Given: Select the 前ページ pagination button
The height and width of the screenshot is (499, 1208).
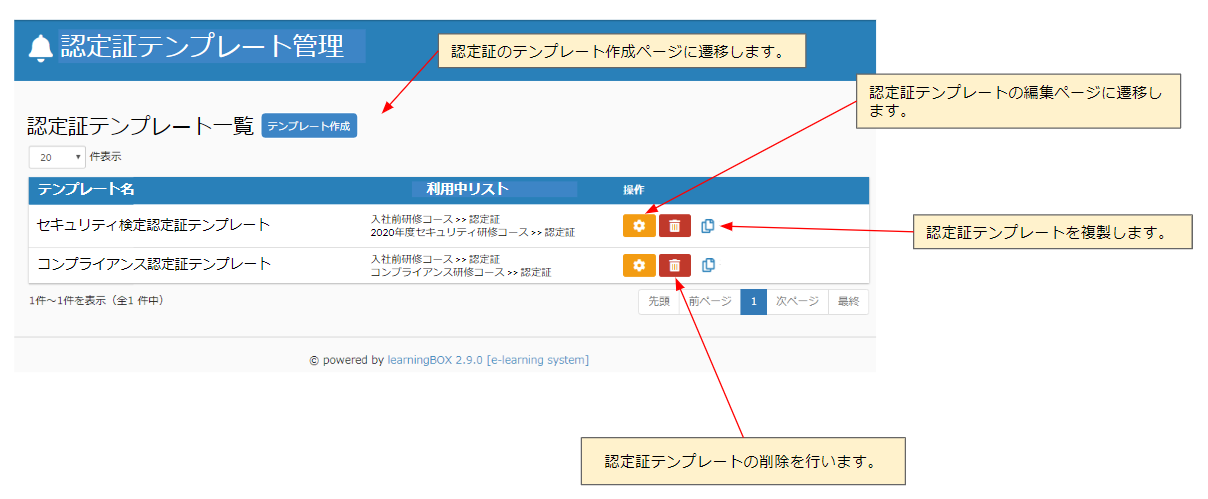Looking at the screenshot, I should tap(709, 302).
